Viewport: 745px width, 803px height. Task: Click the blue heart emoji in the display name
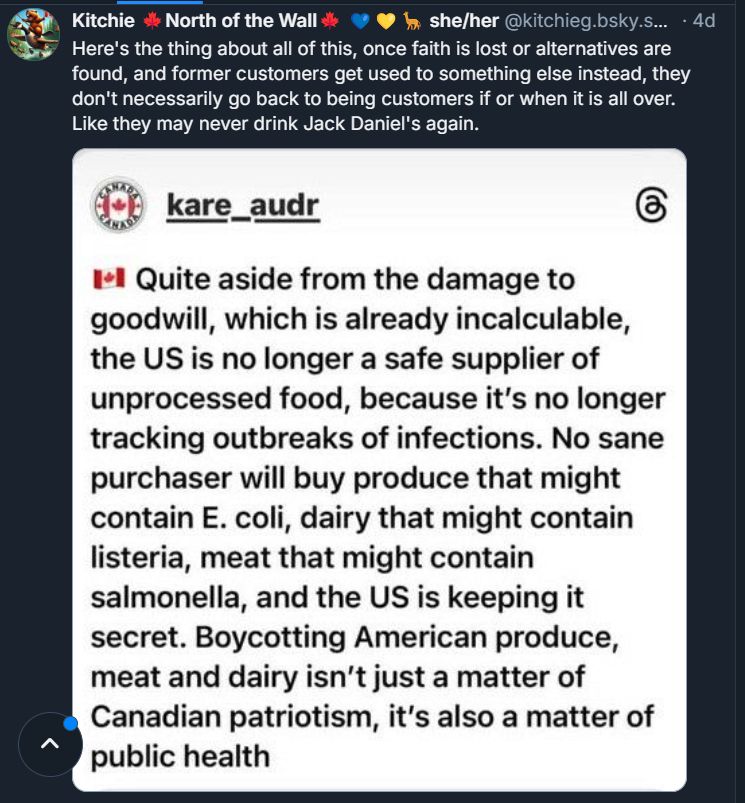click(x=360, y=21)
